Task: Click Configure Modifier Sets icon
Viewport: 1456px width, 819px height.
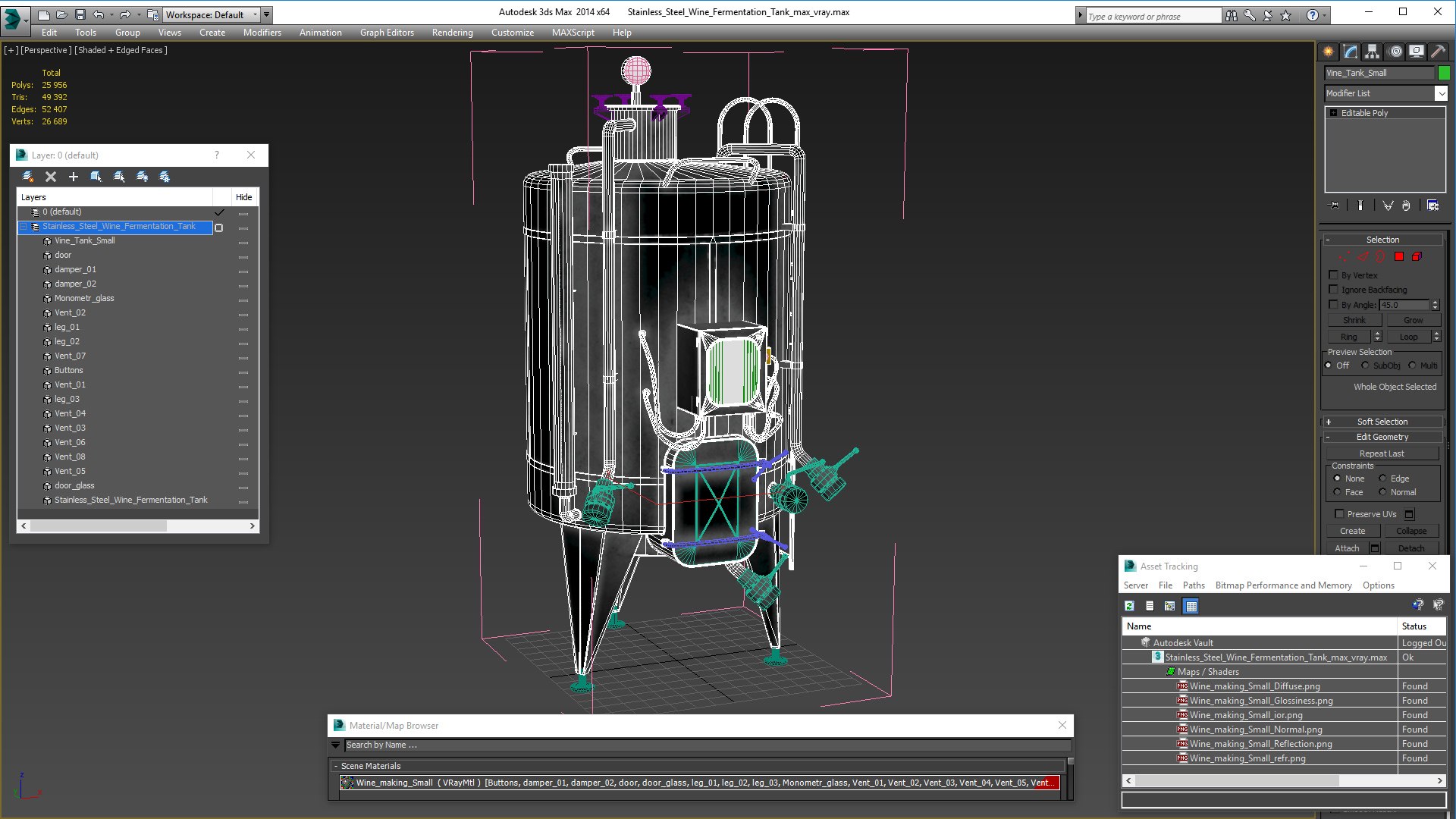Action: (x=1432, y=206)
